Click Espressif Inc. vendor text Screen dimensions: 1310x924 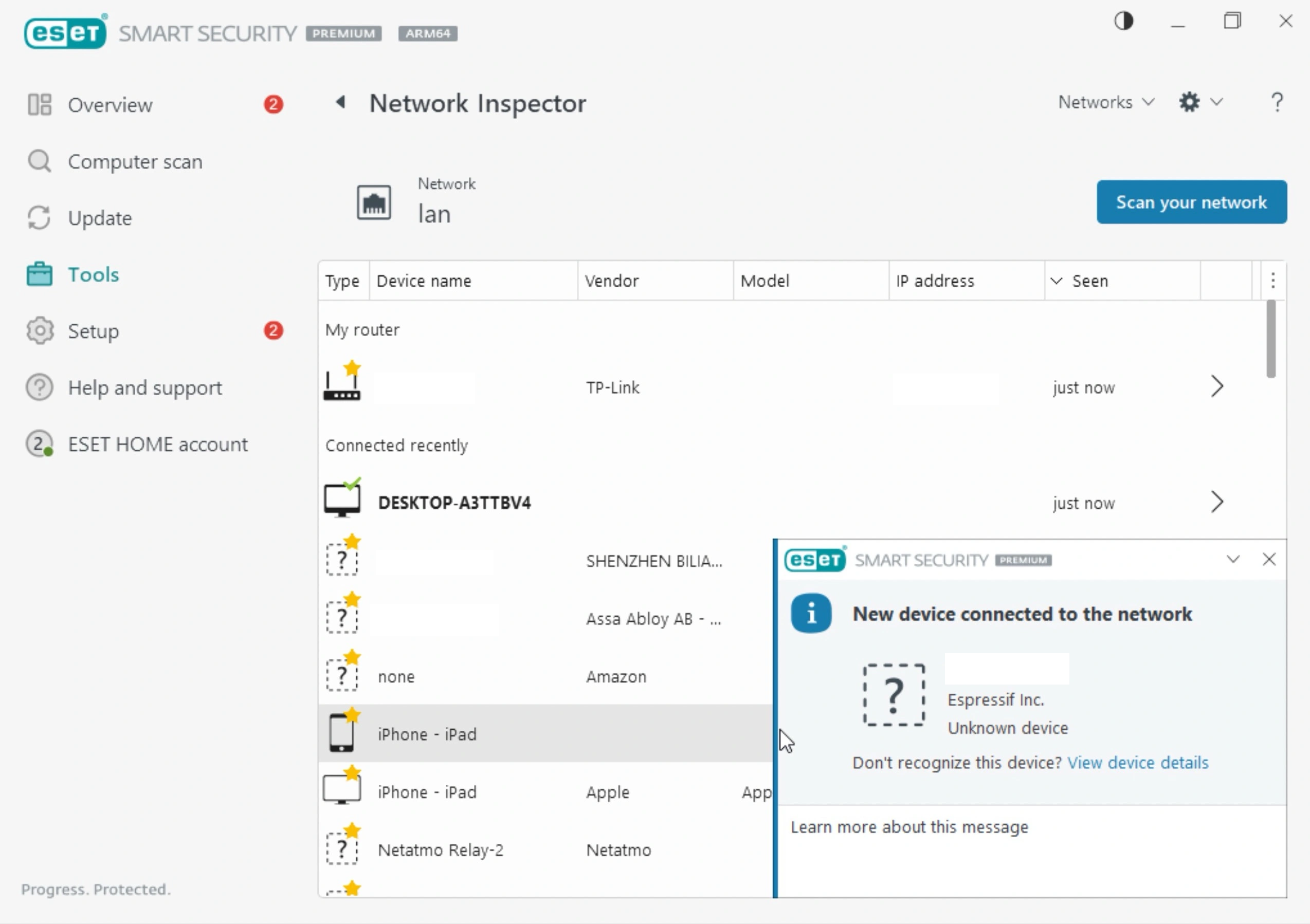996,700
